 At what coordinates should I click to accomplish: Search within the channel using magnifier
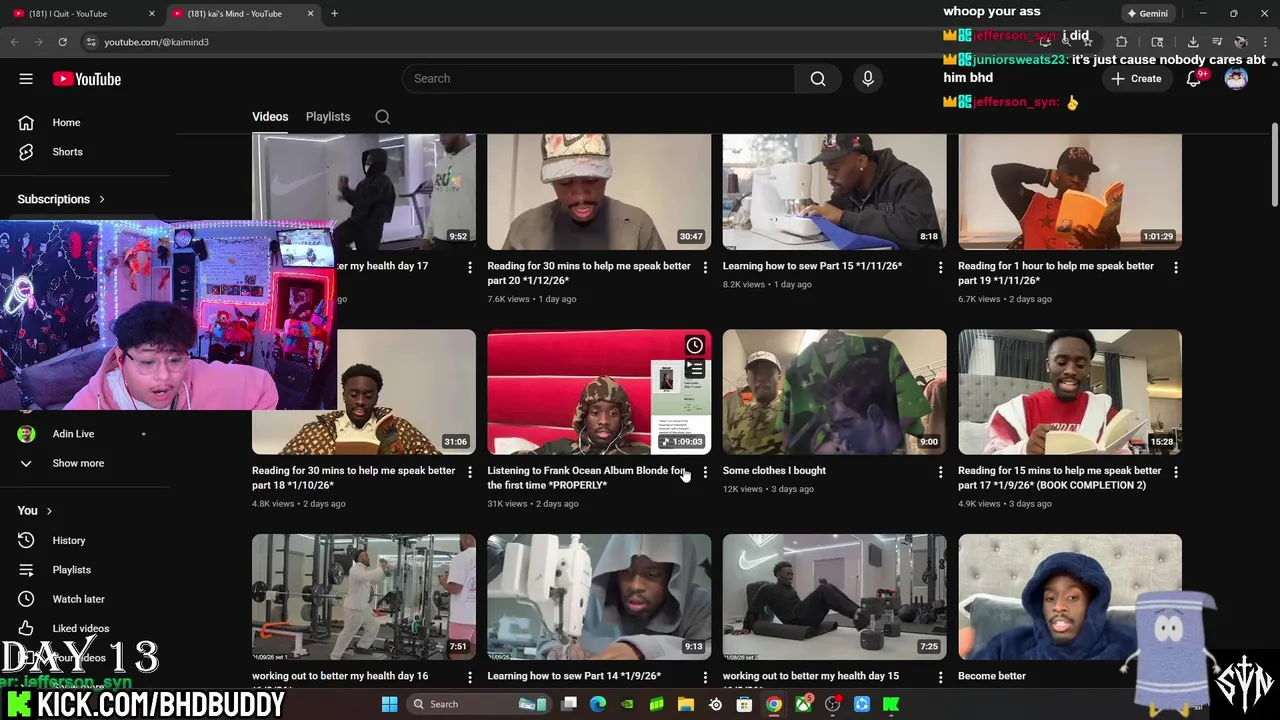[382, 117]
